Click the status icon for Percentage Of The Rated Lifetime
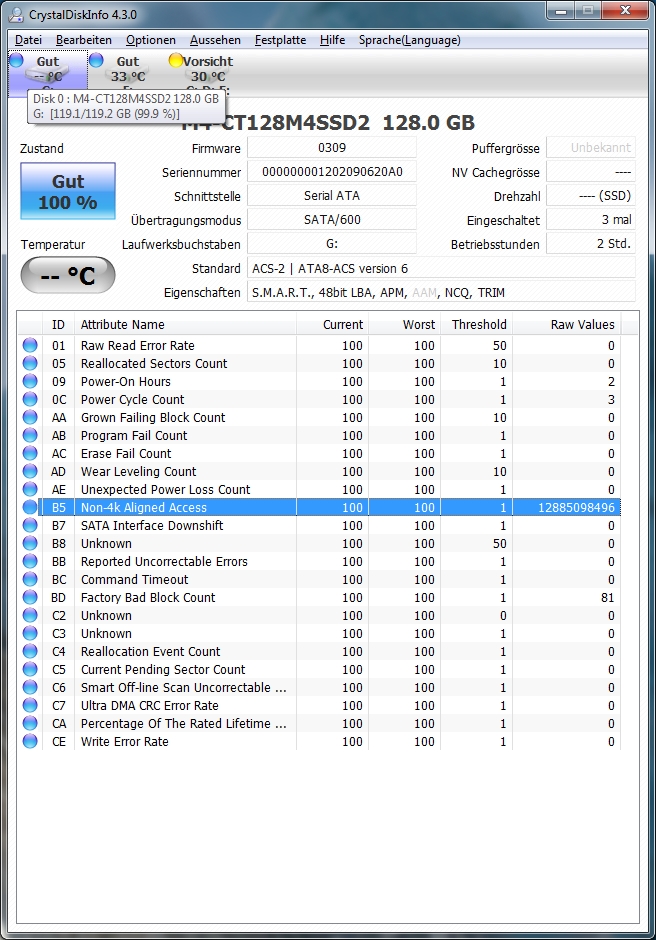Screen dimensions: 656x940 pos(30,723)
